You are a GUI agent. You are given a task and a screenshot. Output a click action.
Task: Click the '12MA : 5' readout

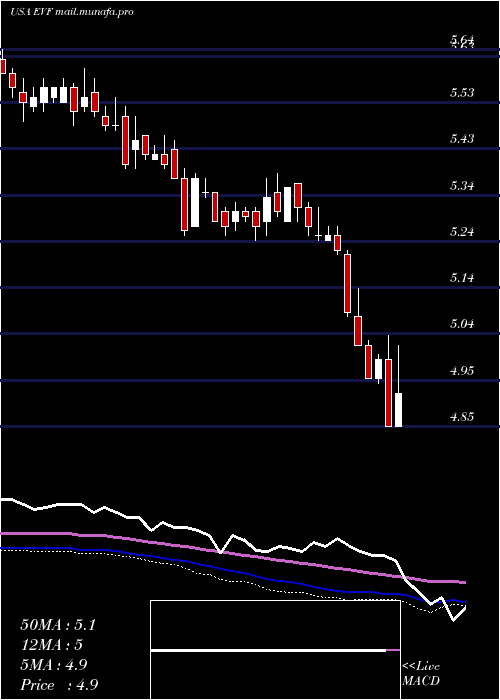point(52,645)
